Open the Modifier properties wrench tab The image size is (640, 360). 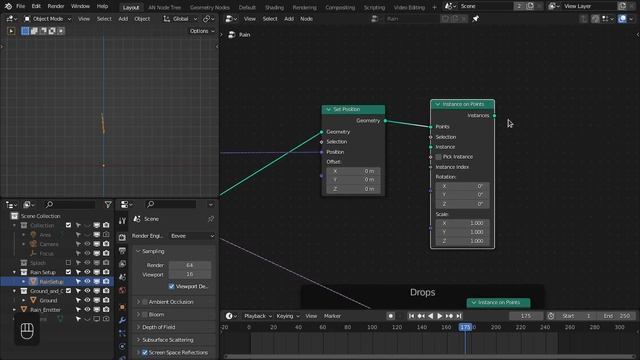pyautogui.click(x=122, y=320)
